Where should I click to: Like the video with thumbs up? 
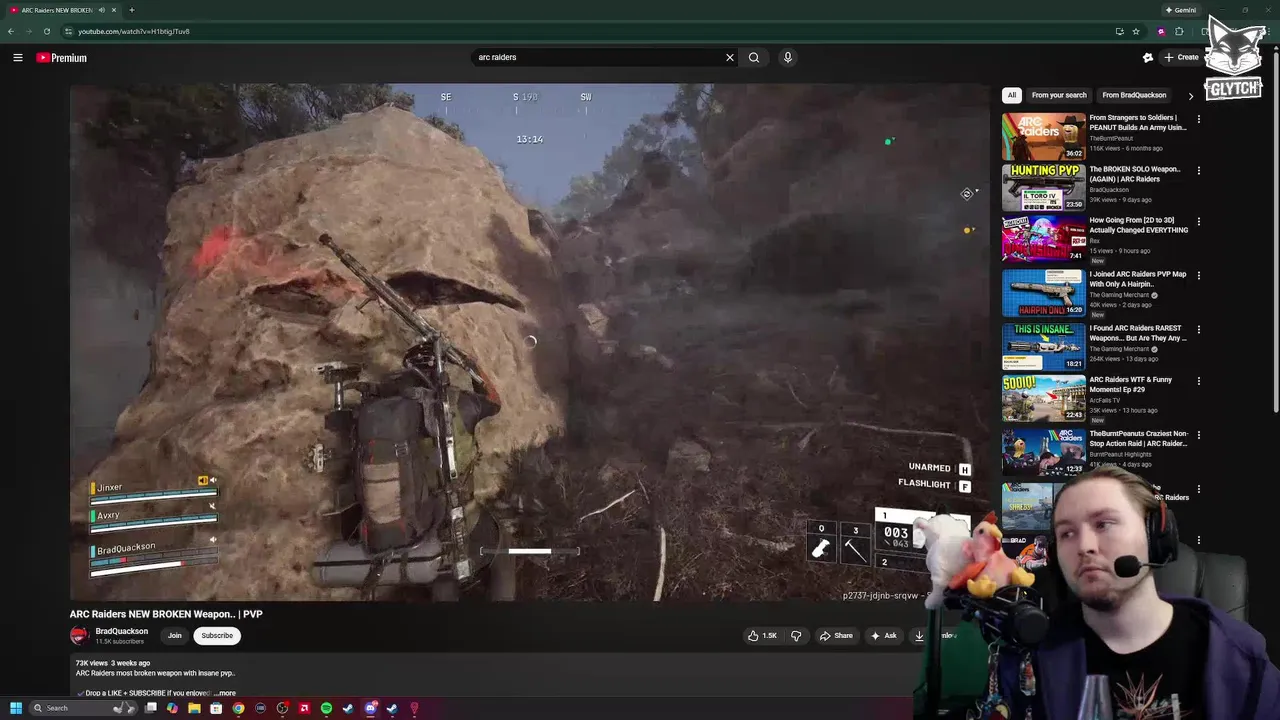[762, 635]
